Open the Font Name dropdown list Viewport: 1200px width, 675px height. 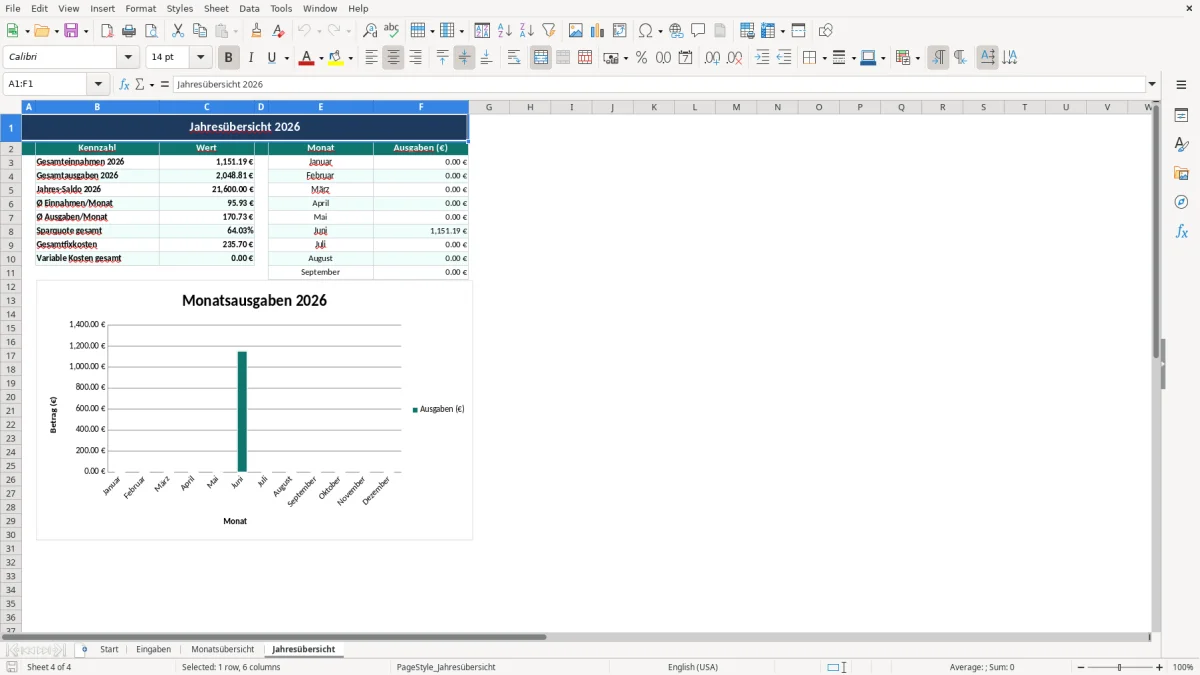coord(128,58)
